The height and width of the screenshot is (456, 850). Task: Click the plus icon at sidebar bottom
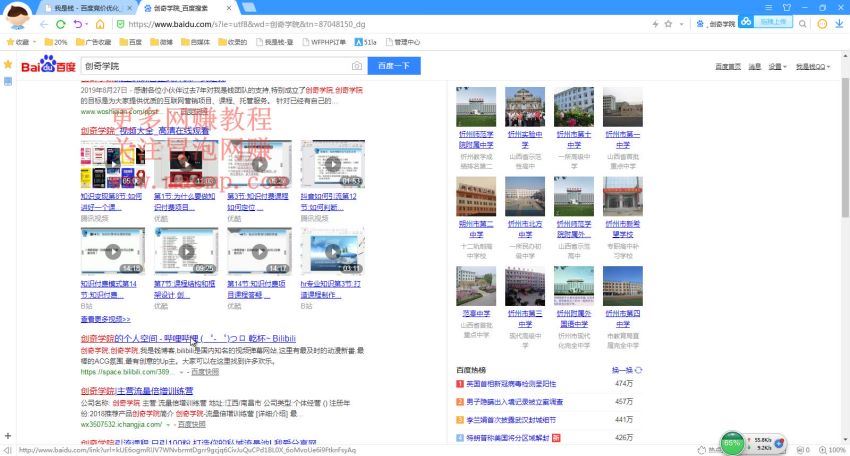pos(8,436)
